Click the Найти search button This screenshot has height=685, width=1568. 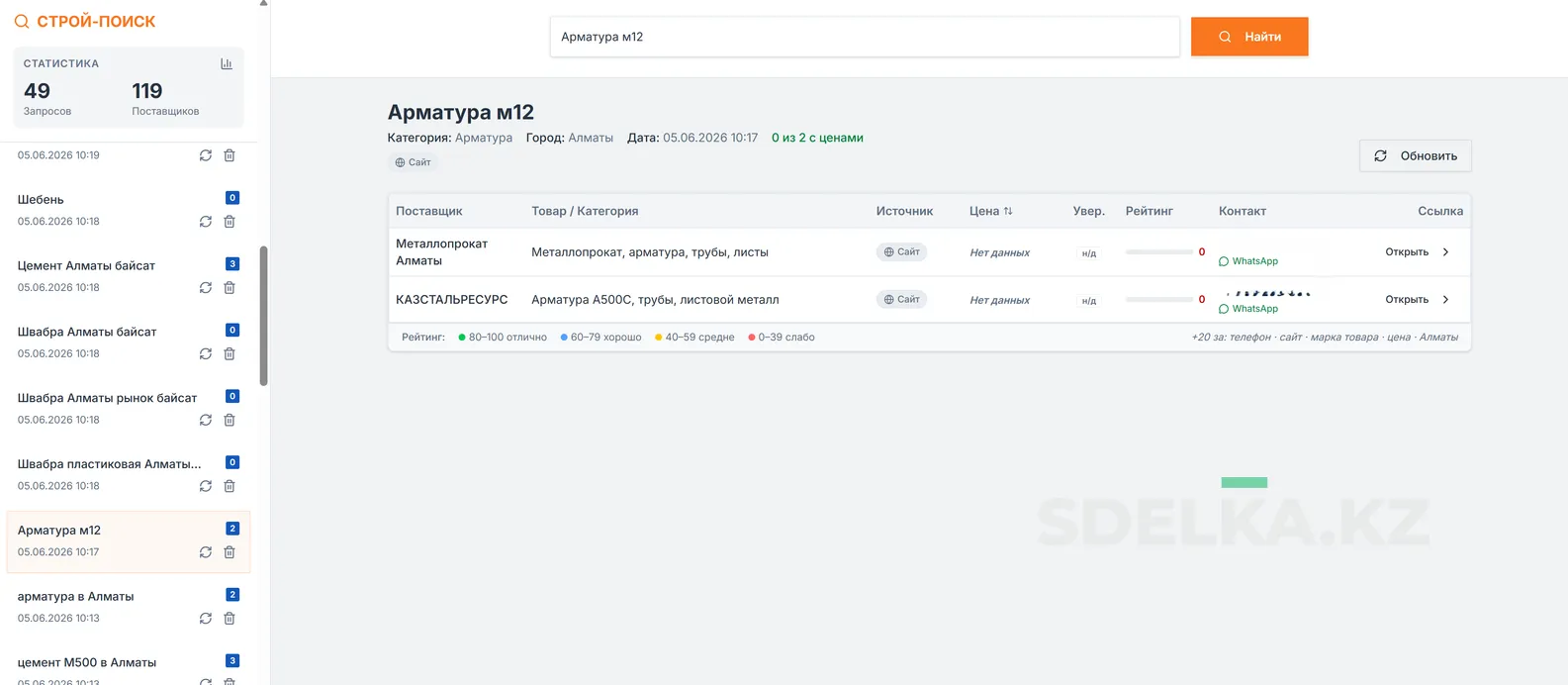coord(1249,37)
